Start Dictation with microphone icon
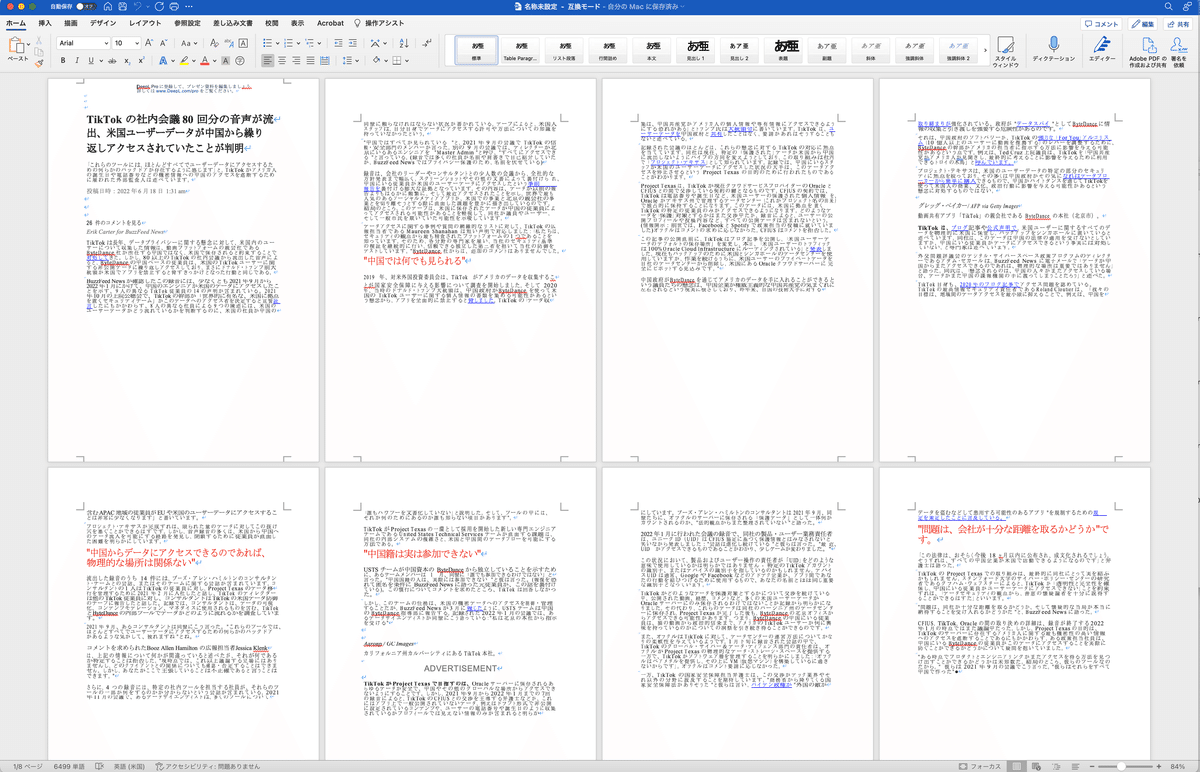 pyautogui.click(x=1053, y=50)
